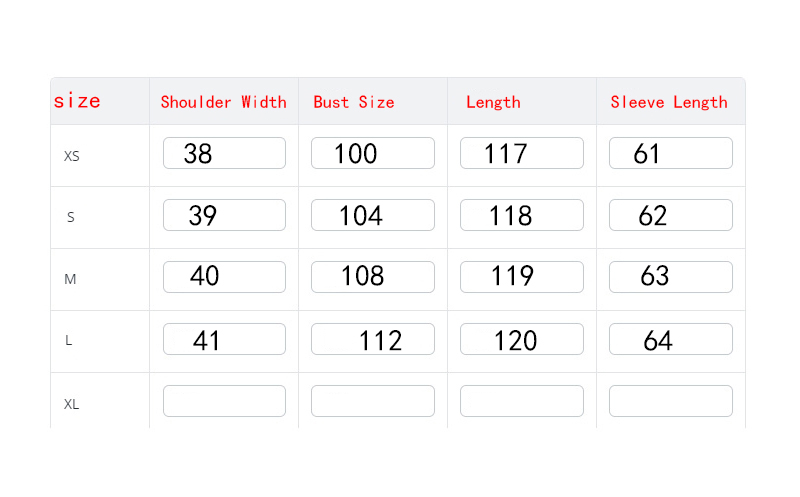This screenshot has height=497, width=800.
Task: Click the empty XL Shoulder Width field
Action: point(224,401)
